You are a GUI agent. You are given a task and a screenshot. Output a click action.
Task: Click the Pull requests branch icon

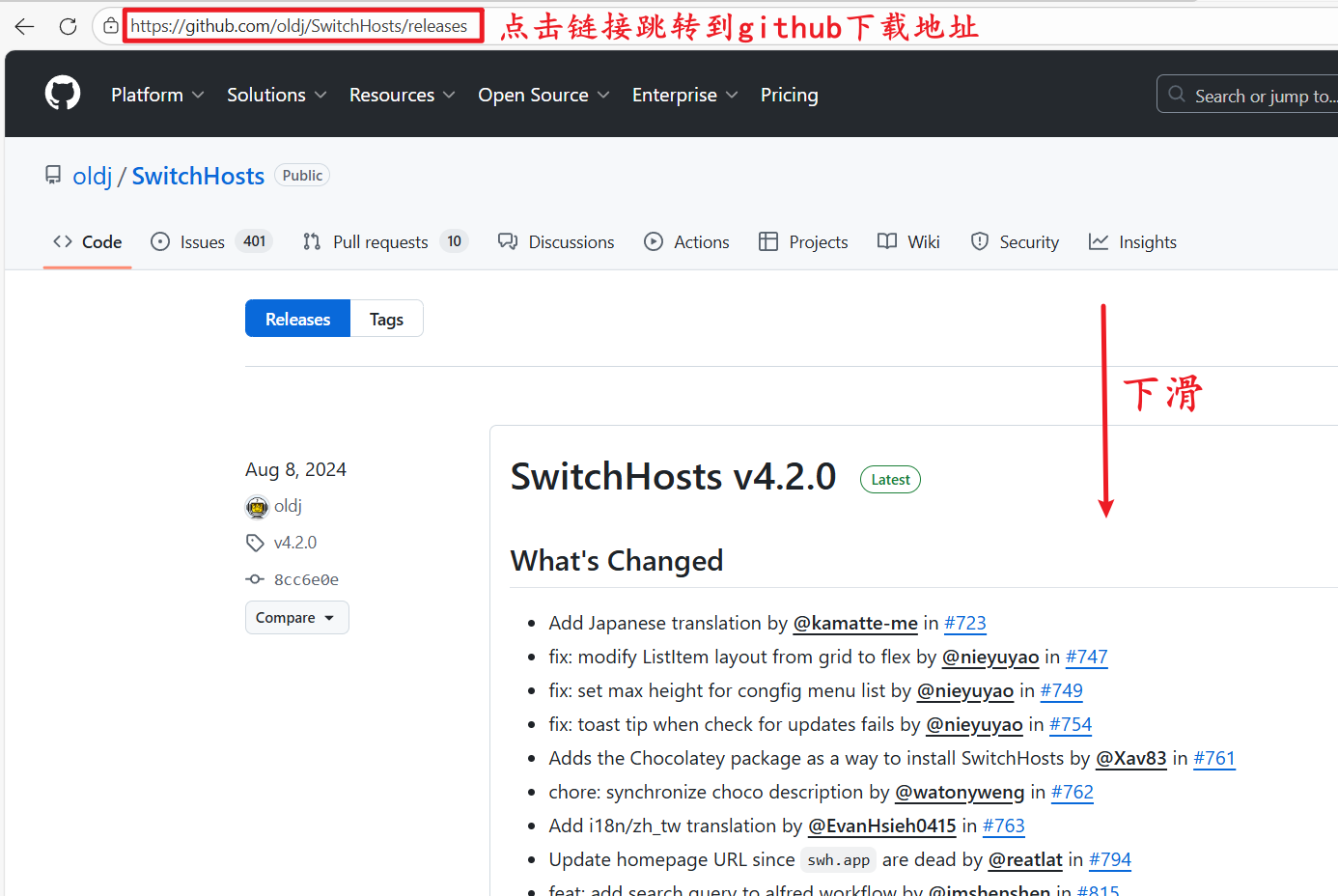point(312,241)
